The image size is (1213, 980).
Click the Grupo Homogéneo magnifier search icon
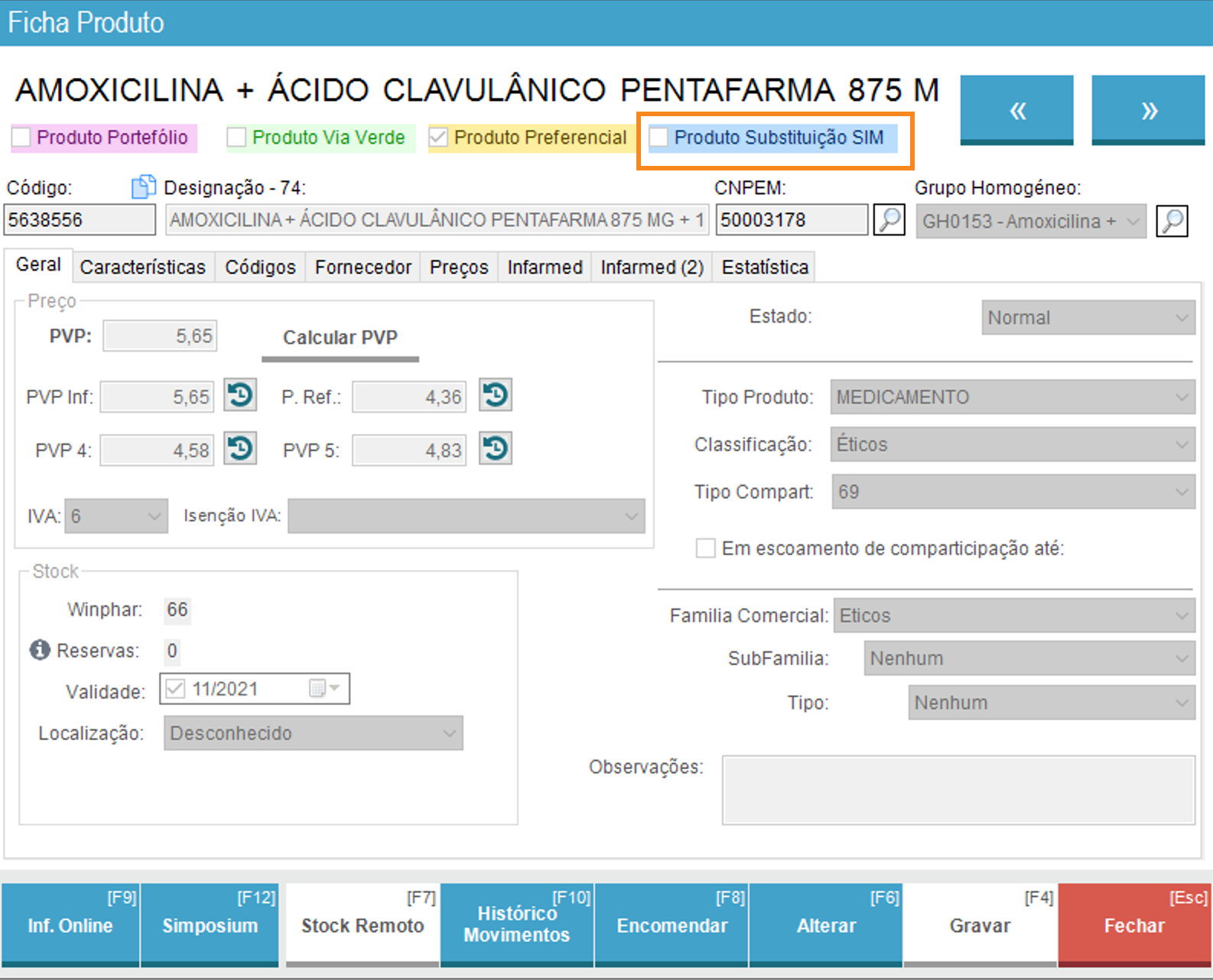(x=1171, y=221)
